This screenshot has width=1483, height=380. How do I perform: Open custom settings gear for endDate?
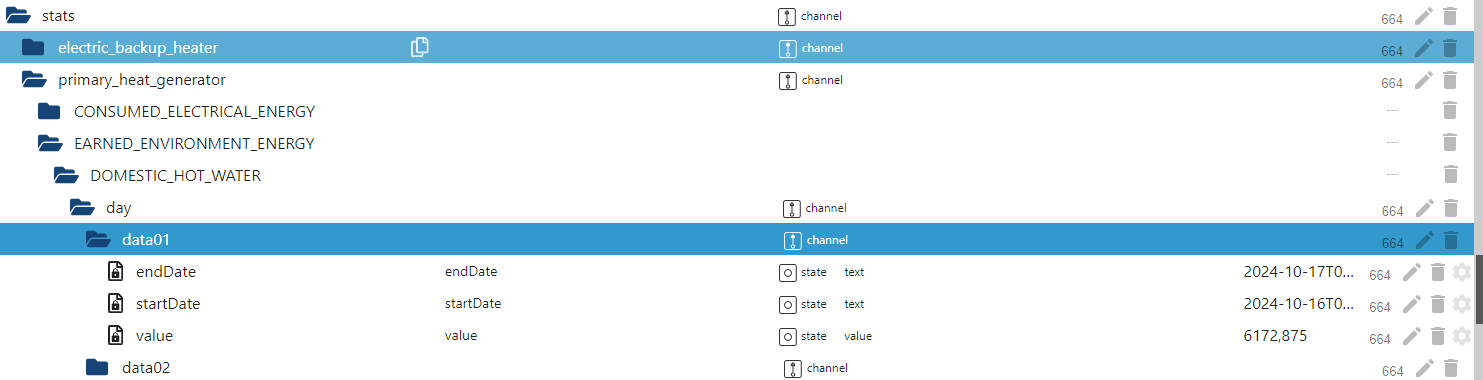[x=1462, y=272]
